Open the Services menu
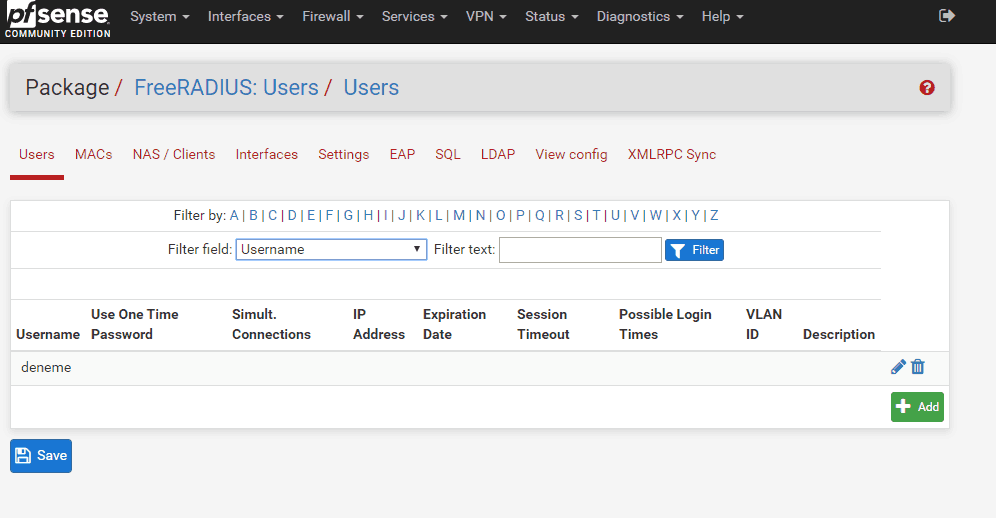The height and width of the screenshot is (518, 996). [x=414, y=17]
